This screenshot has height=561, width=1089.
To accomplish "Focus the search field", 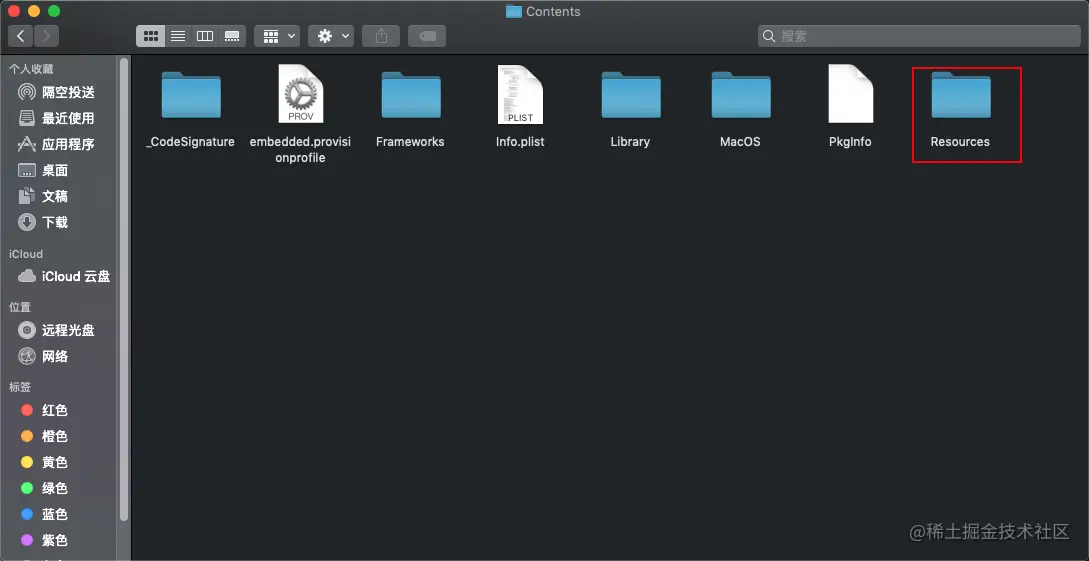I will coord(919,36).
